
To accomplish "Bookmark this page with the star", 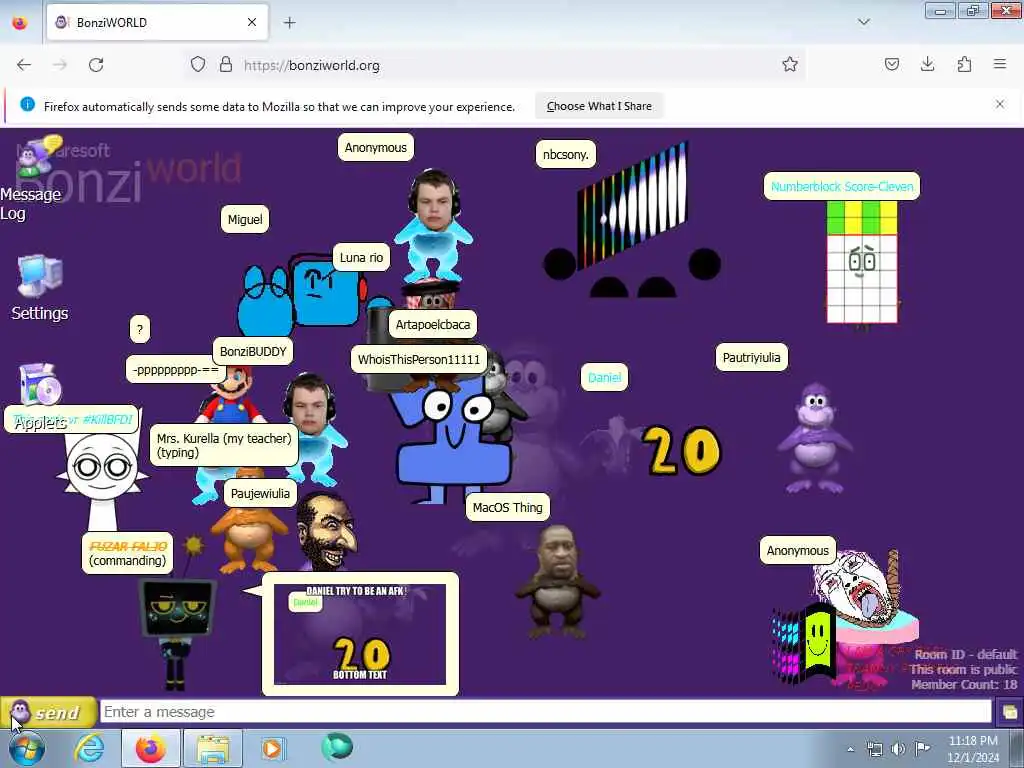I will (790, 65).
